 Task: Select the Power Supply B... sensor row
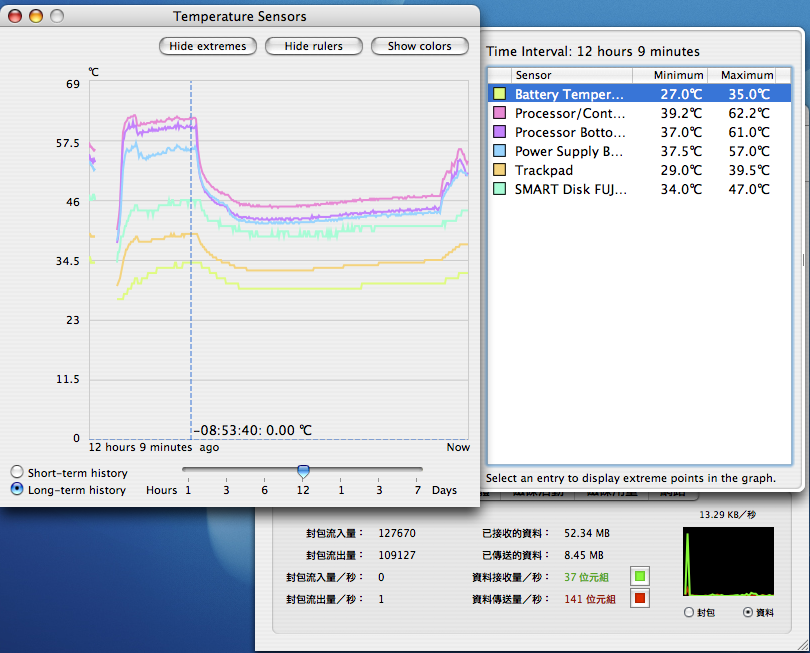click(640, 151)
